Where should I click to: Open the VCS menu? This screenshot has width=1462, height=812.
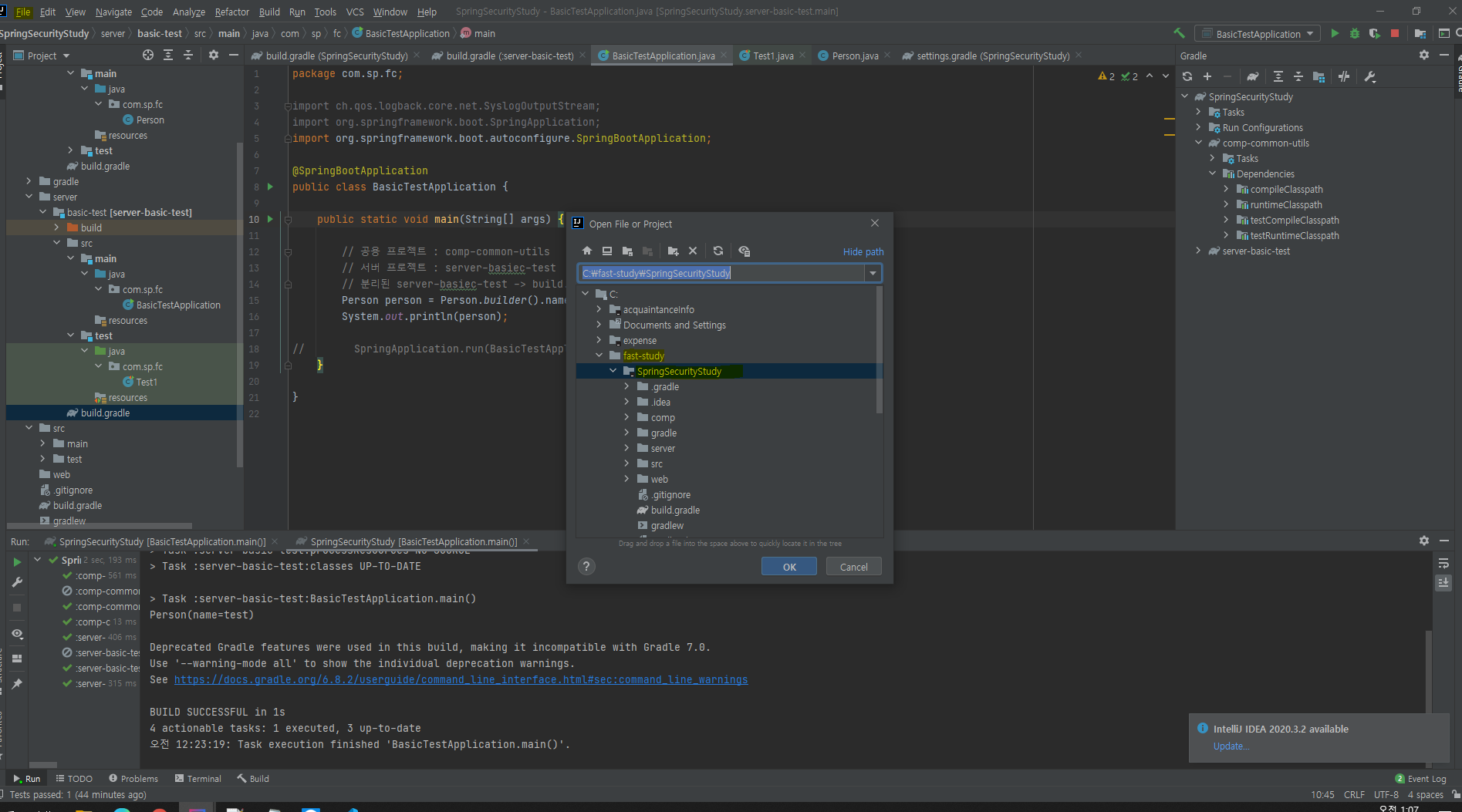[355, 12]
